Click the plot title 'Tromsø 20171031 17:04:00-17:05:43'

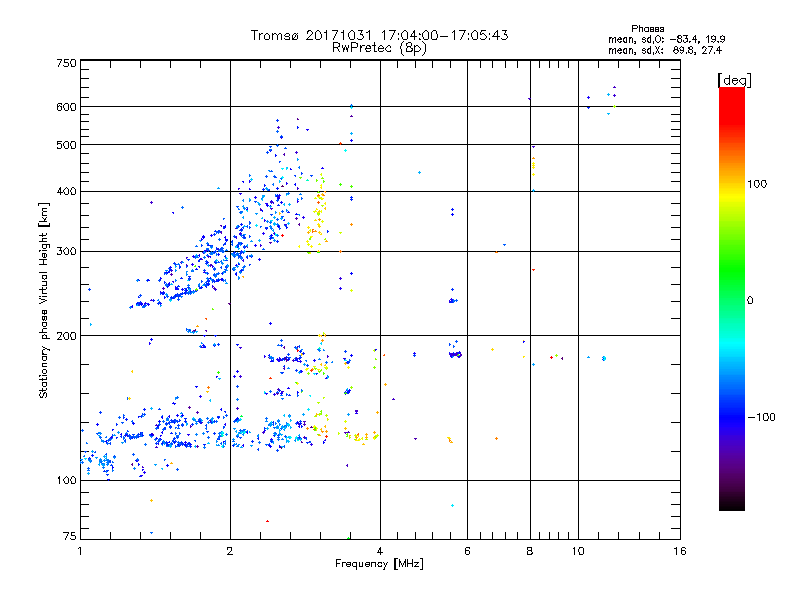pos(379,35)
